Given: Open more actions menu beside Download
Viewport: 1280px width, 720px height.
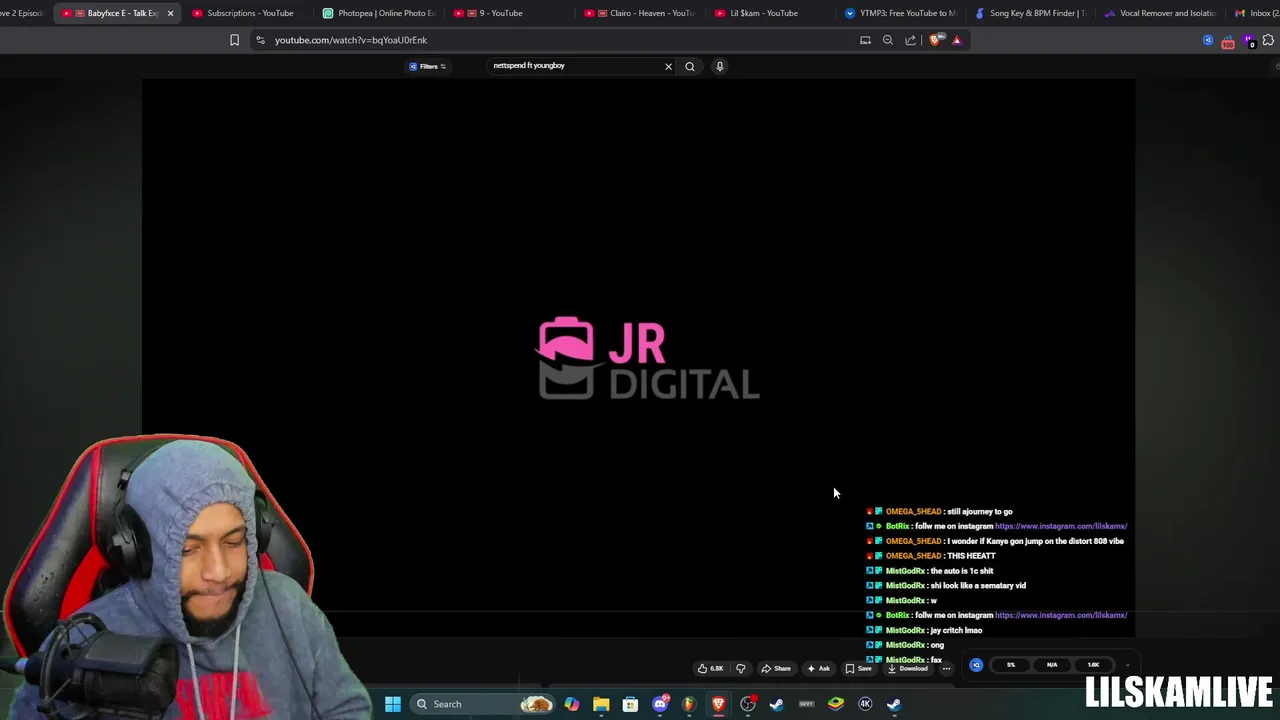Looking at the screenshot, I should pos(946,668).
